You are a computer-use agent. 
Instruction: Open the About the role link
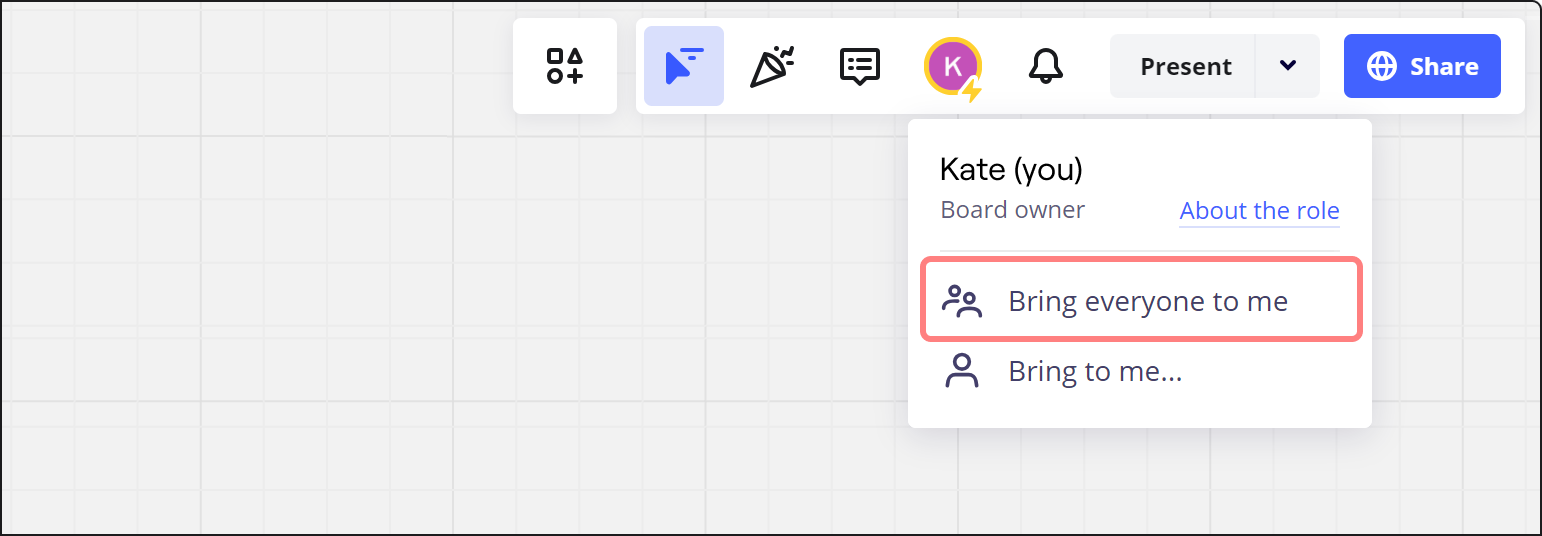(x=1259, y=211)
